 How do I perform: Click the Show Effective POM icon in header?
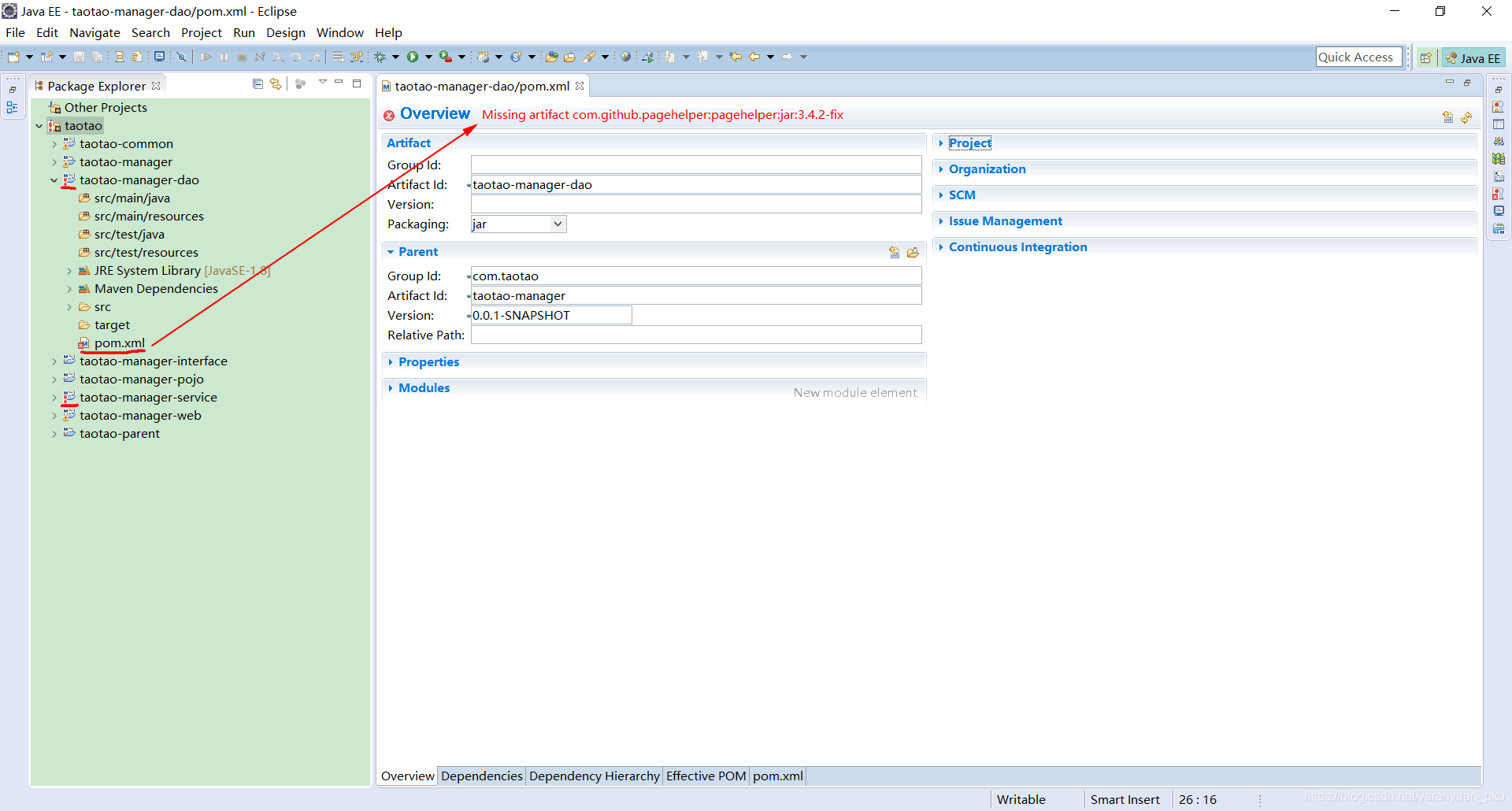(1447, 117)
